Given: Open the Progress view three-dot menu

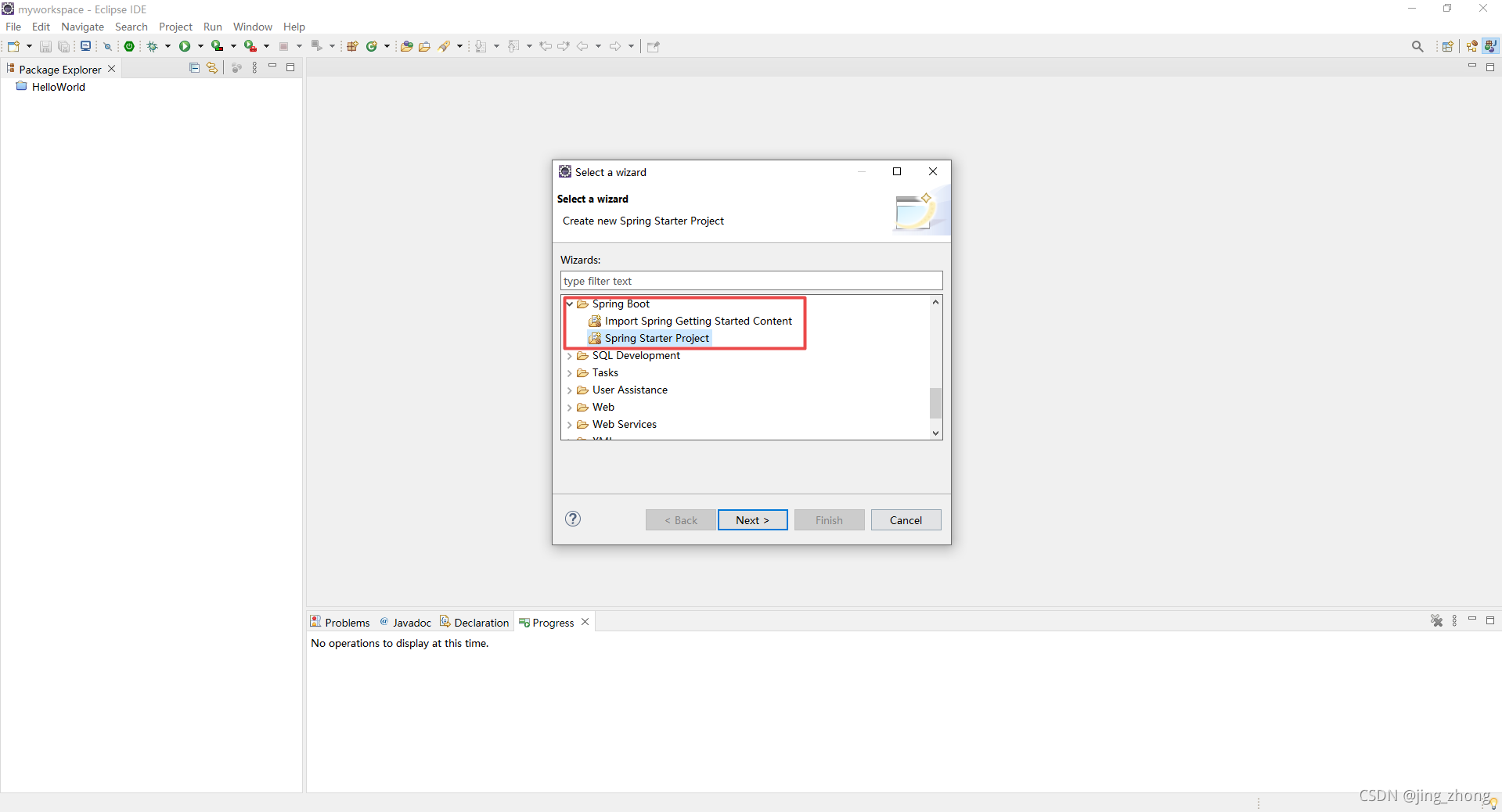Looking at the screenshot, I should click(x=1455, y=620).
